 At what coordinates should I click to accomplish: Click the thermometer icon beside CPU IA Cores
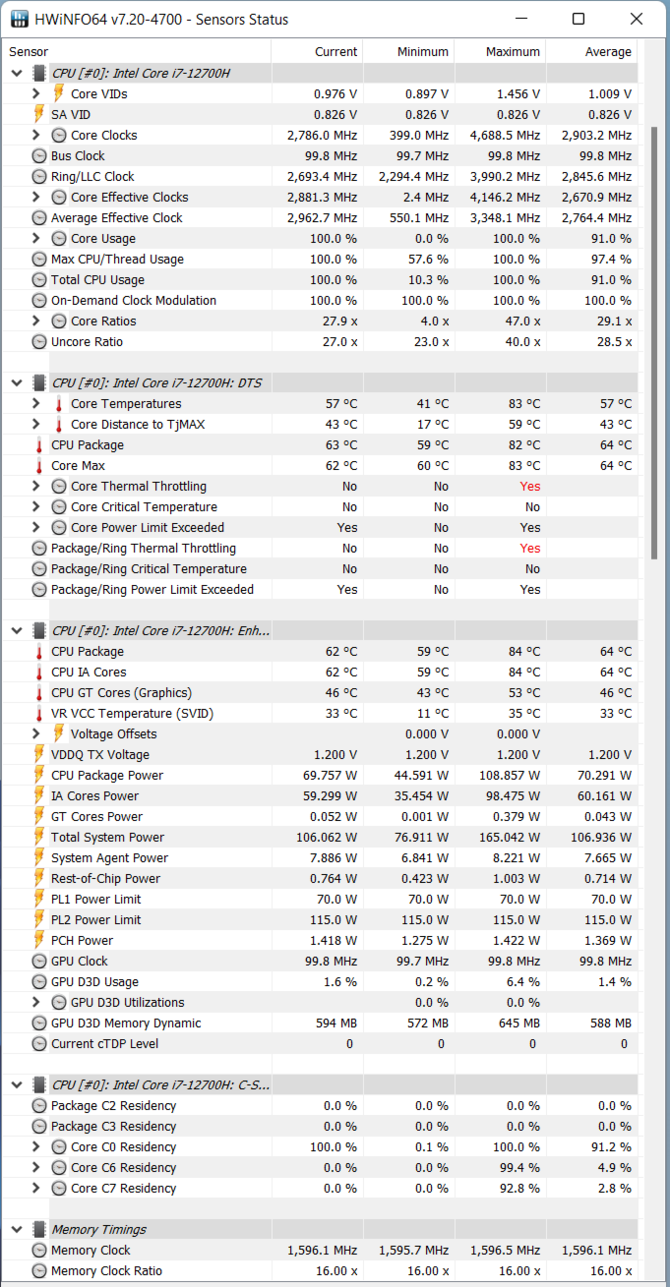(x=39, y=672)
